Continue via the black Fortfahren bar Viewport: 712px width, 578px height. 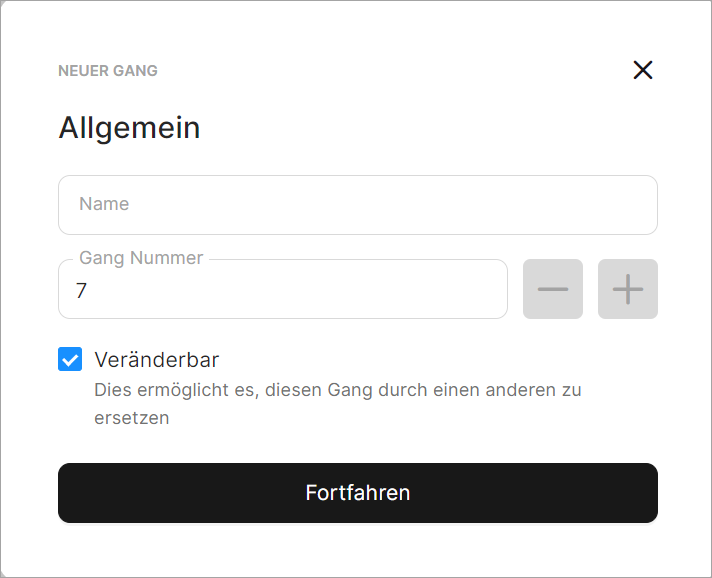(358, 493)
